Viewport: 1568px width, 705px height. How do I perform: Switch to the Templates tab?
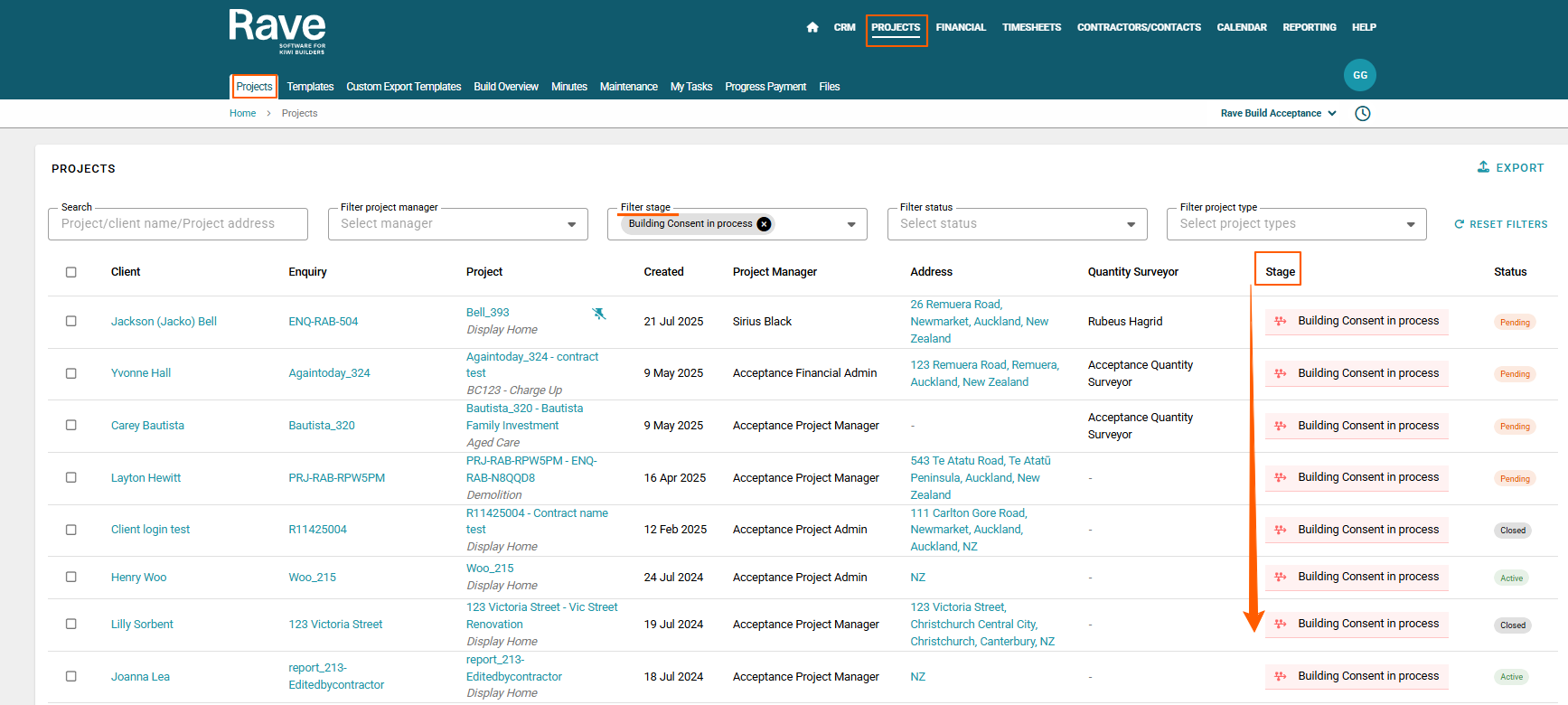tap(310, 87)
